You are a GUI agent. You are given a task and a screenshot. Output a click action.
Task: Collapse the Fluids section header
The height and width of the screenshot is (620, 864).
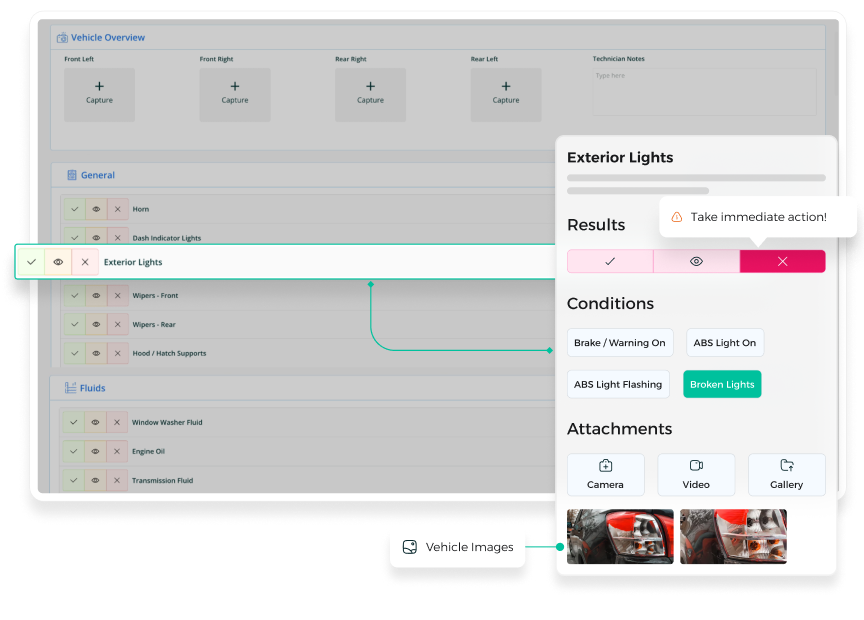click(x=92, y=388)
